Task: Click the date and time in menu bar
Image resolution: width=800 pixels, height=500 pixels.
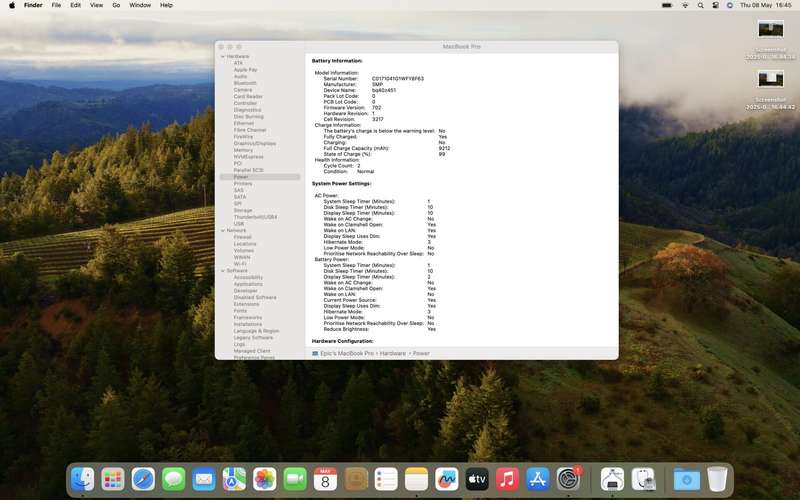Action: [x=765, y=5]
